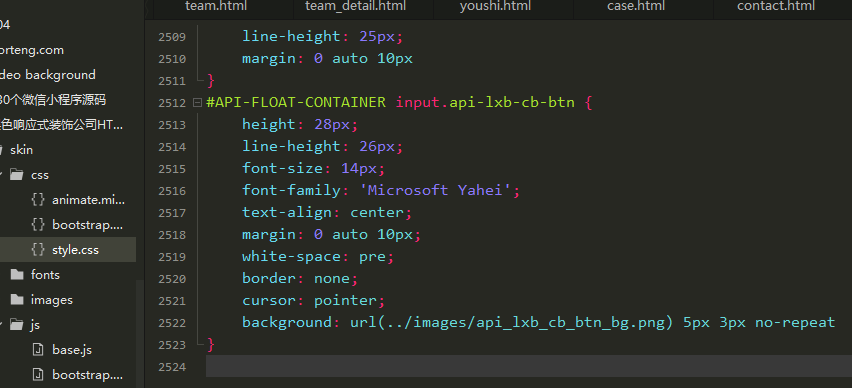
Task: Click the CSS icon next to bootstrap file under css
Action: click(x=37, y=225)
